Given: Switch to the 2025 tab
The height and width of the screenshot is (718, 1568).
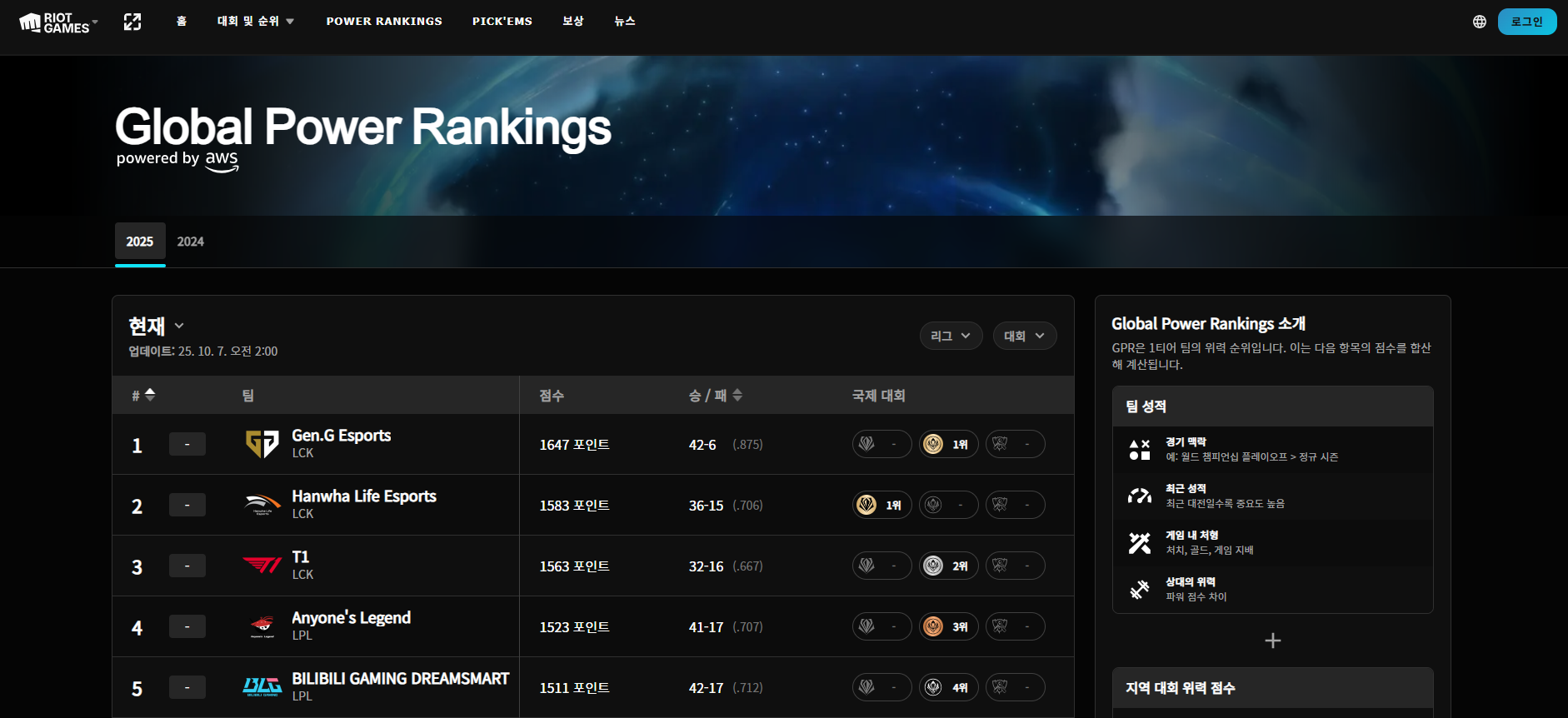Looking at the screenshot, I should (x=140, y=242).
